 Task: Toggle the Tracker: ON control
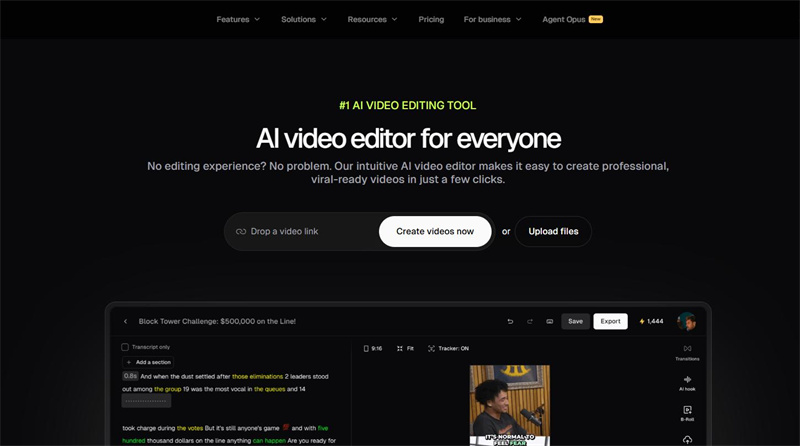tap(448, 348)
